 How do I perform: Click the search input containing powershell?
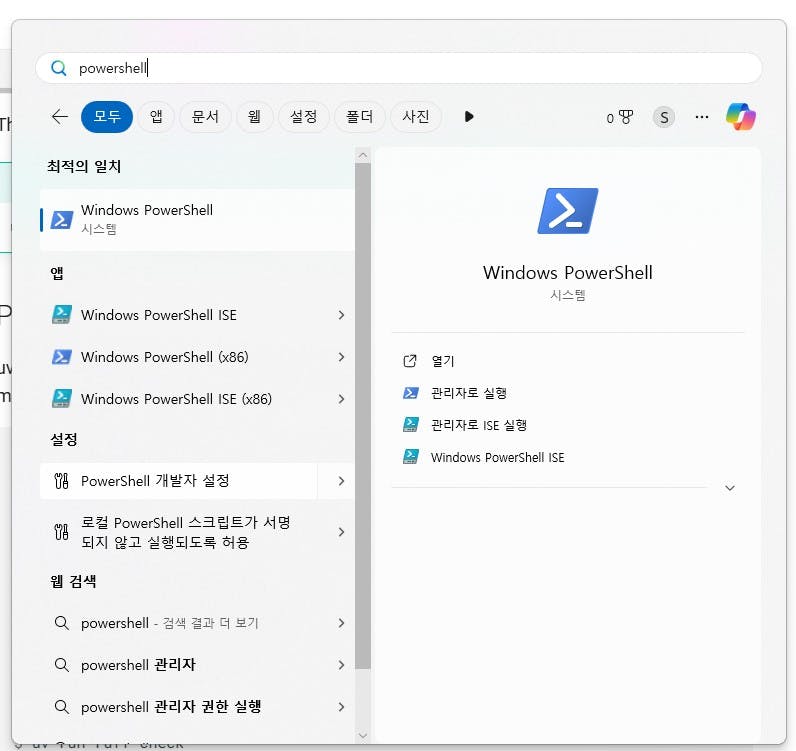[399, 68]
